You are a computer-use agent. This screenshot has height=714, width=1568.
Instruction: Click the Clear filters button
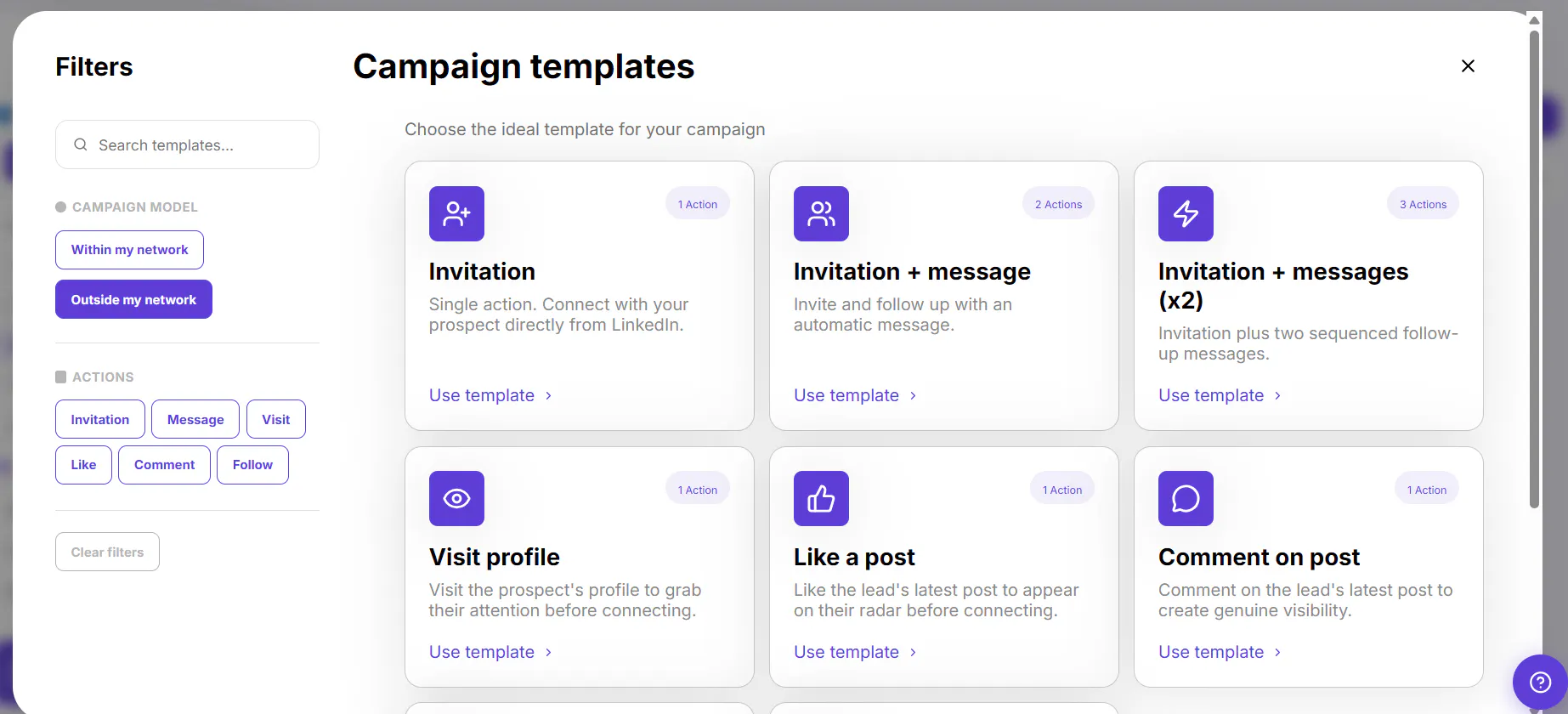107,552
